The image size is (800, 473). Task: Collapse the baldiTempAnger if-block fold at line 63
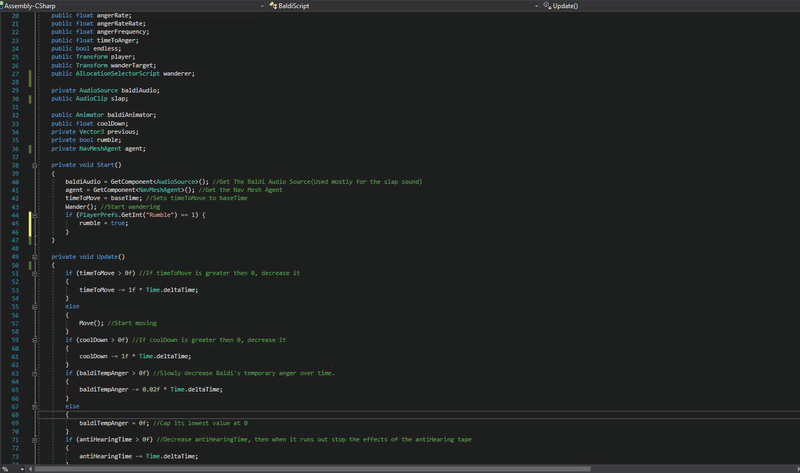click(x=35, y=374)
